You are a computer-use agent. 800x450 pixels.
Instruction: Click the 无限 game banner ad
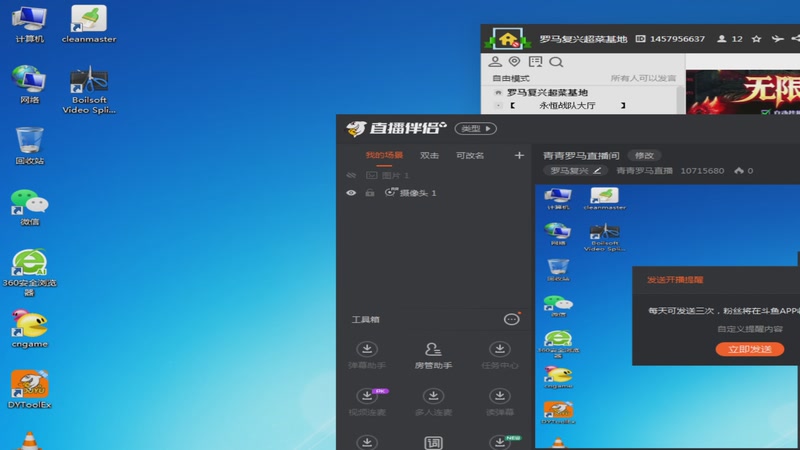point(743,92)
